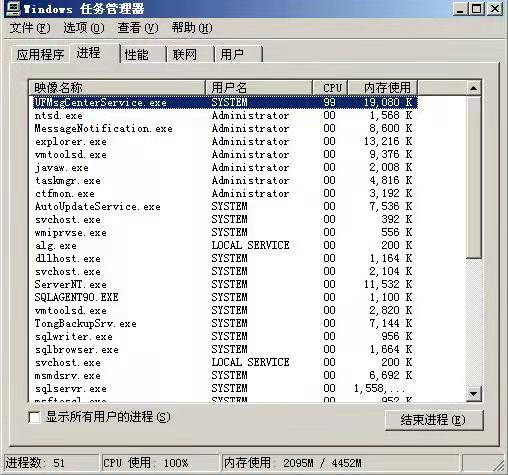The width and height of the screenshot is (508, 475).
Task: Select the explorer.exe process
Action: tap(223, 141)
